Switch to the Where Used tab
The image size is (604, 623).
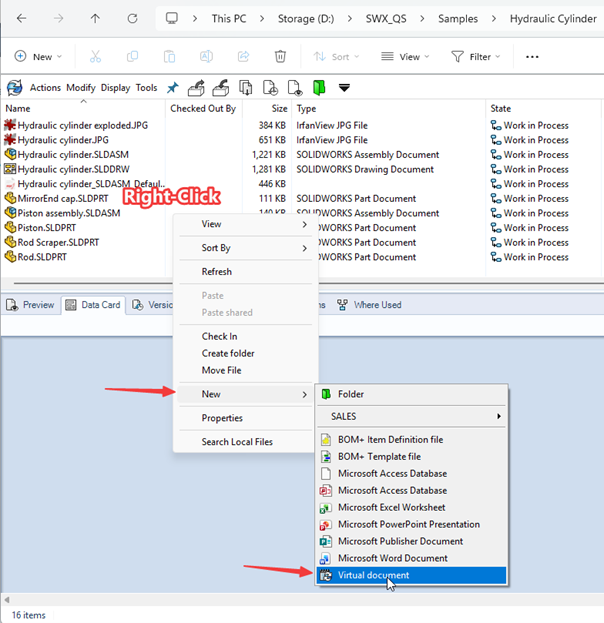tap(370, 305)
